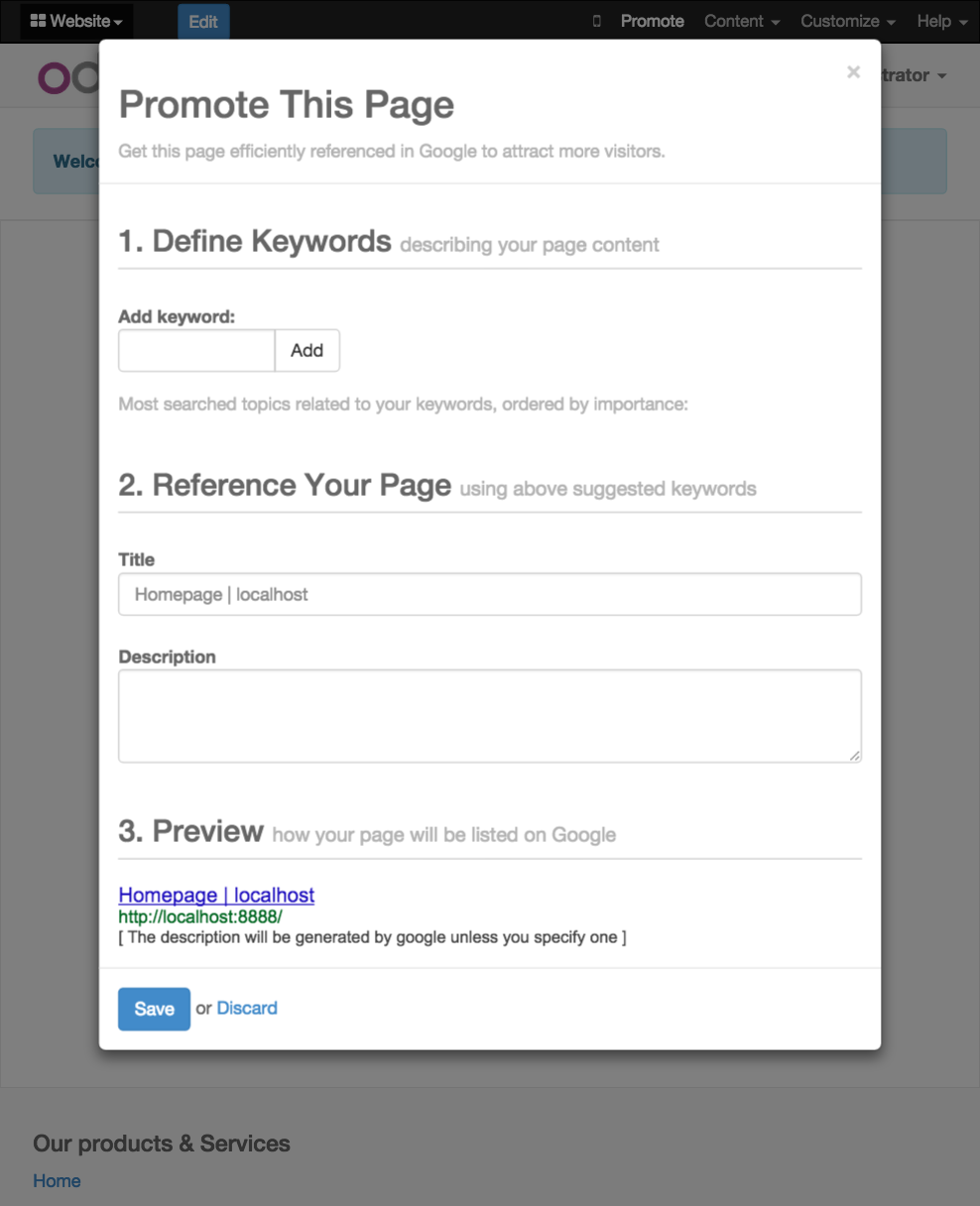Click the Edit button in top bar

(203, 22)
